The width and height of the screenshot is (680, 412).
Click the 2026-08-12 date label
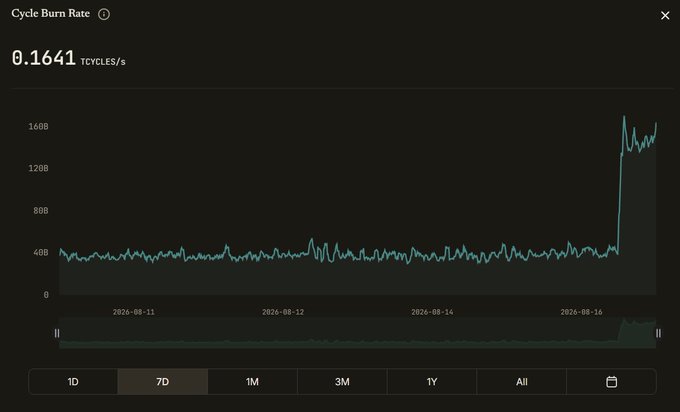pyautogui.click(x=283, y=312)
